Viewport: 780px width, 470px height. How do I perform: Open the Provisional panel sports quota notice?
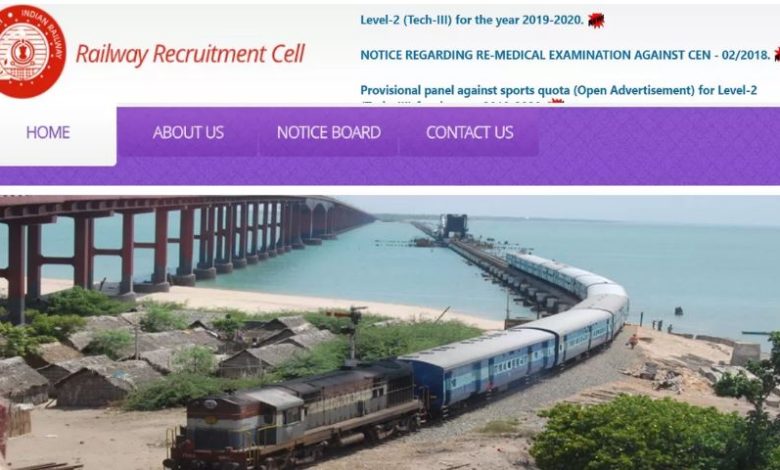(x=559, y=91)
